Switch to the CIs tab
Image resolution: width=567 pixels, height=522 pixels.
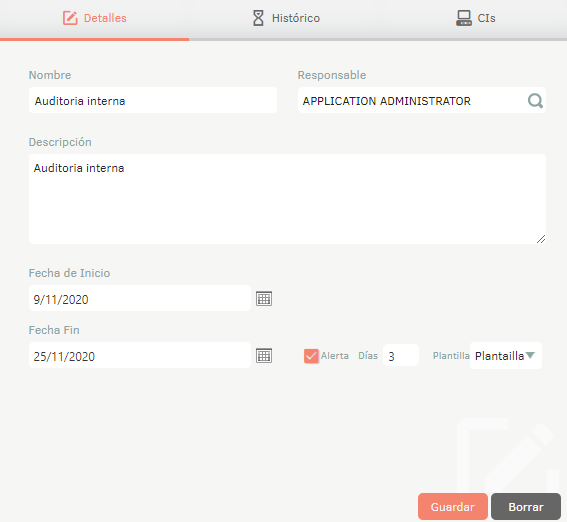(476, 18)
